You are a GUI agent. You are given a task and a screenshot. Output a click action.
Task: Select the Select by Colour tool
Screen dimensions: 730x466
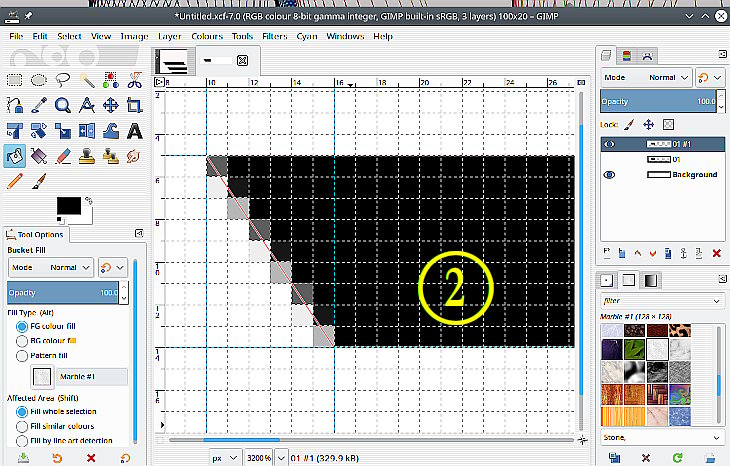pos(111,80)
